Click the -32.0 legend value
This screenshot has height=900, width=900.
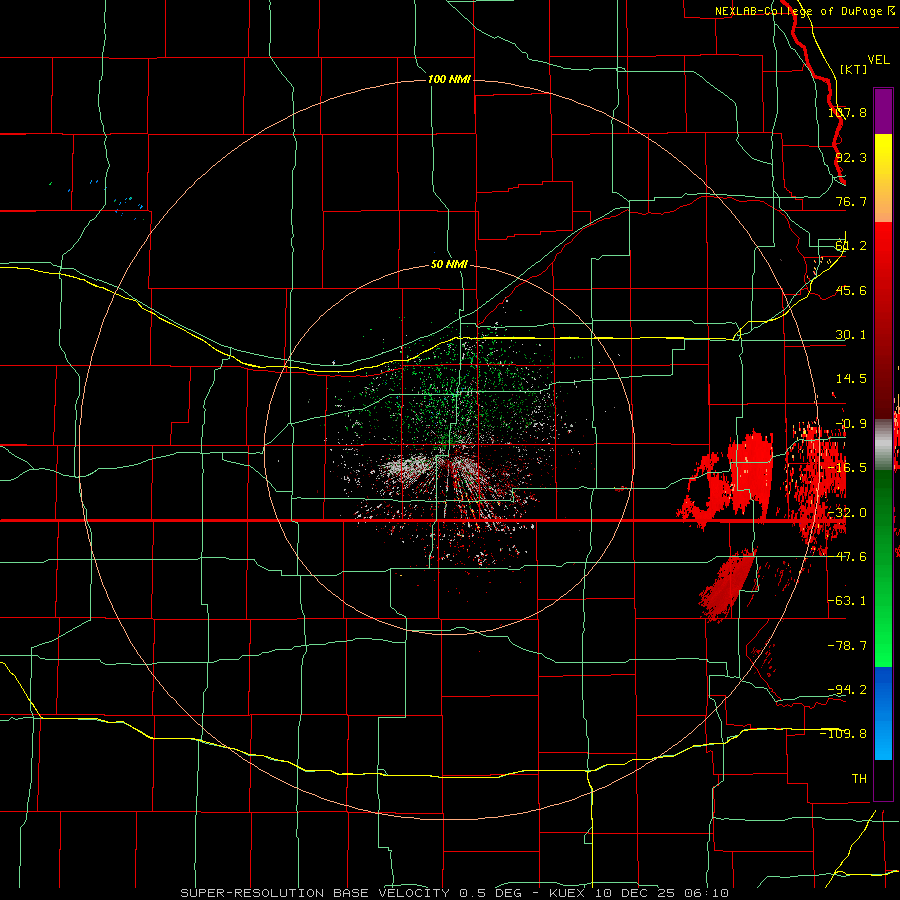point(847,513)
